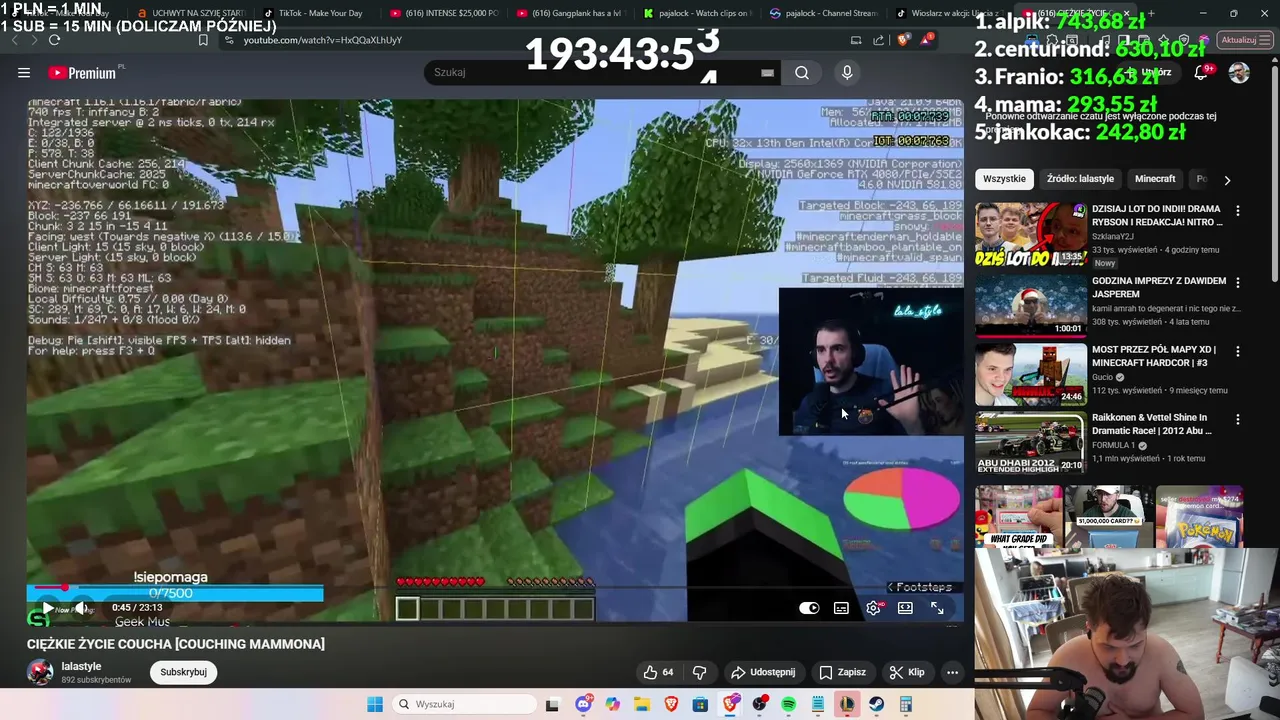Open options for MOST PRZEZ PÓŁ MAPY video

(1238, 351)
